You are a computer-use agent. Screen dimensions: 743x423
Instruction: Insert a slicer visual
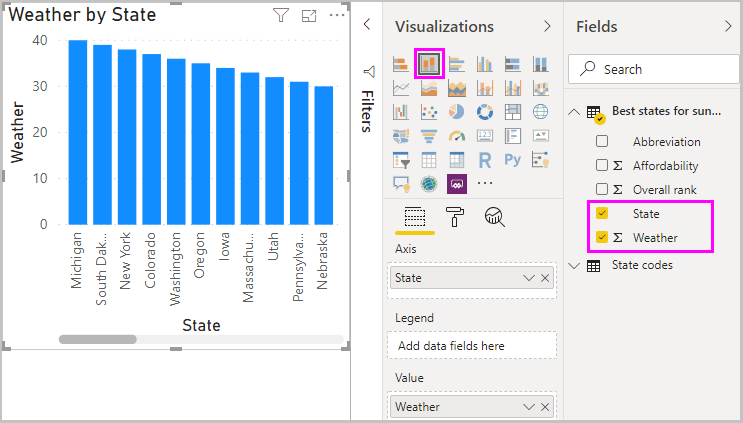coord(401,160)
